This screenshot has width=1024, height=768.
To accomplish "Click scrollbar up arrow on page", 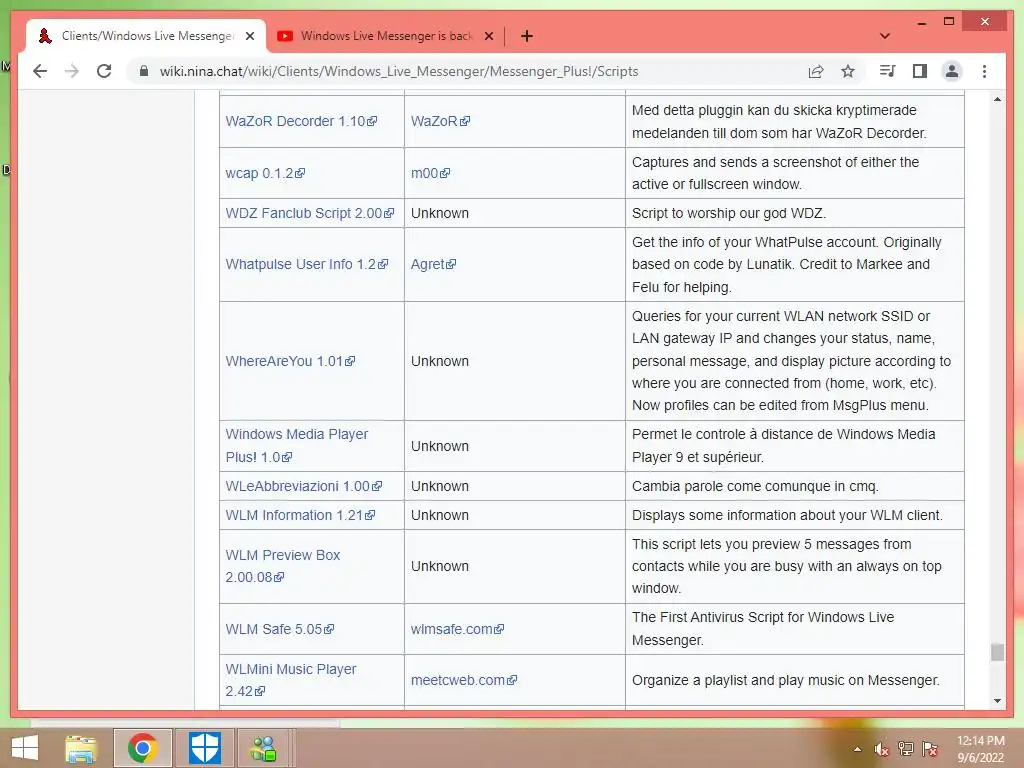I will (997, 99).
